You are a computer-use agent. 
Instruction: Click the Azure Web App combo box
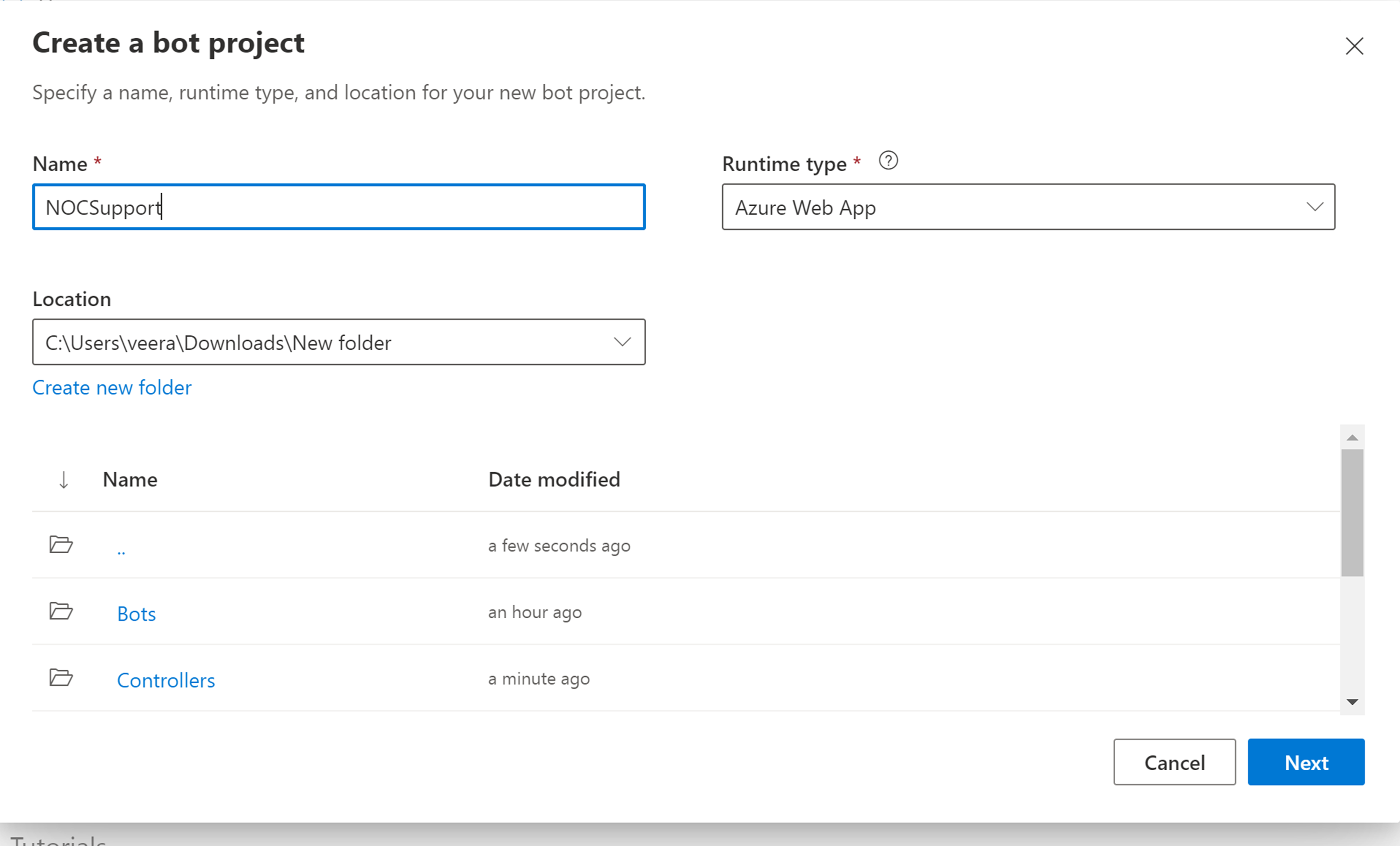[1011, 207]
